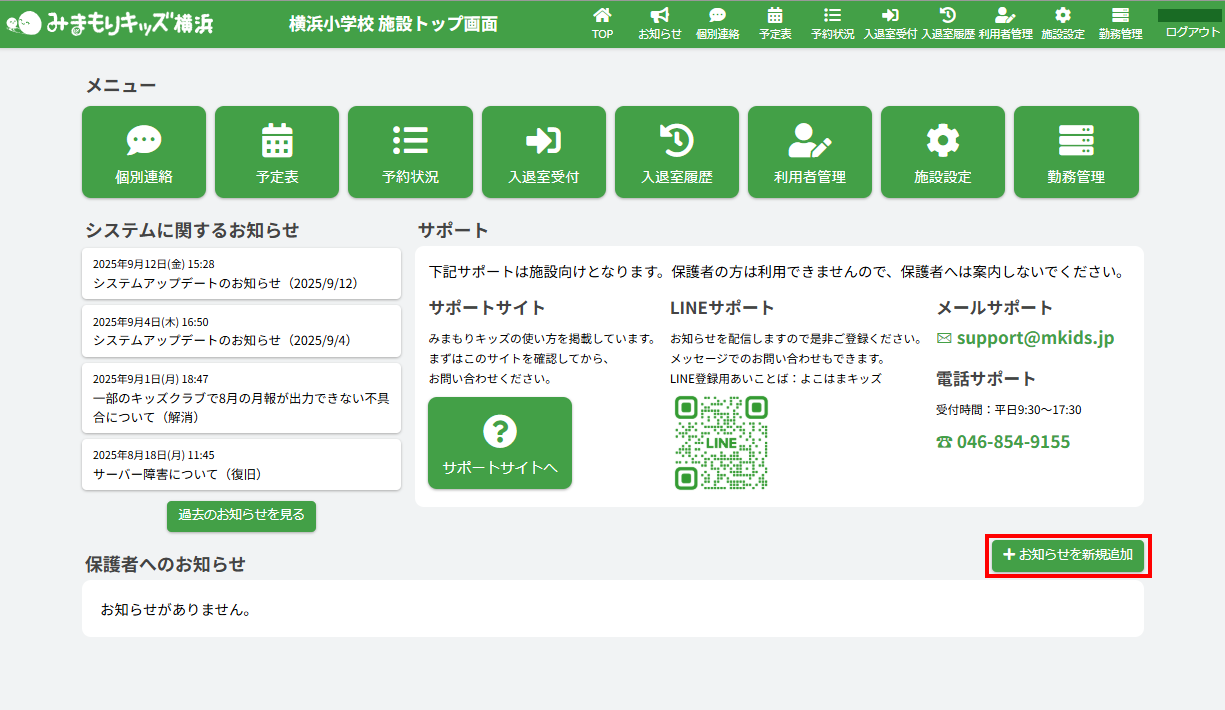Click the LINE QR code image
The image size is (1225, 710).
[721, 443]
